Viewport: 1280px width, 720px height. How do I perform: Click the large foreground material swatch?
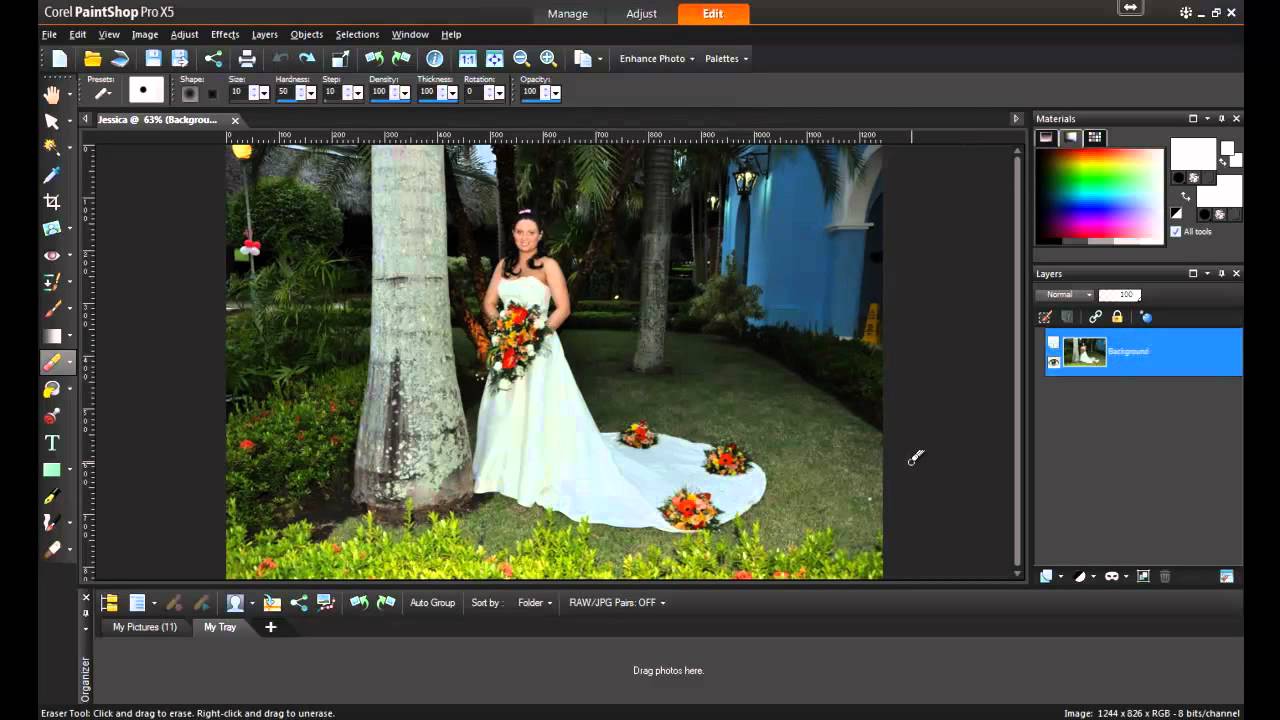tap(1192, 155)
